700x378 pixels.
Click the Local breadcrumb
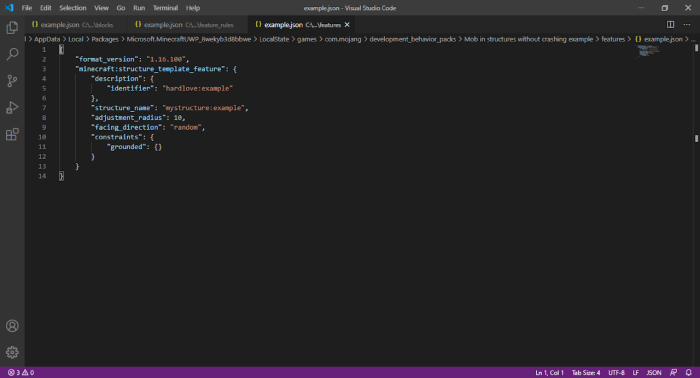click(75, 39)
